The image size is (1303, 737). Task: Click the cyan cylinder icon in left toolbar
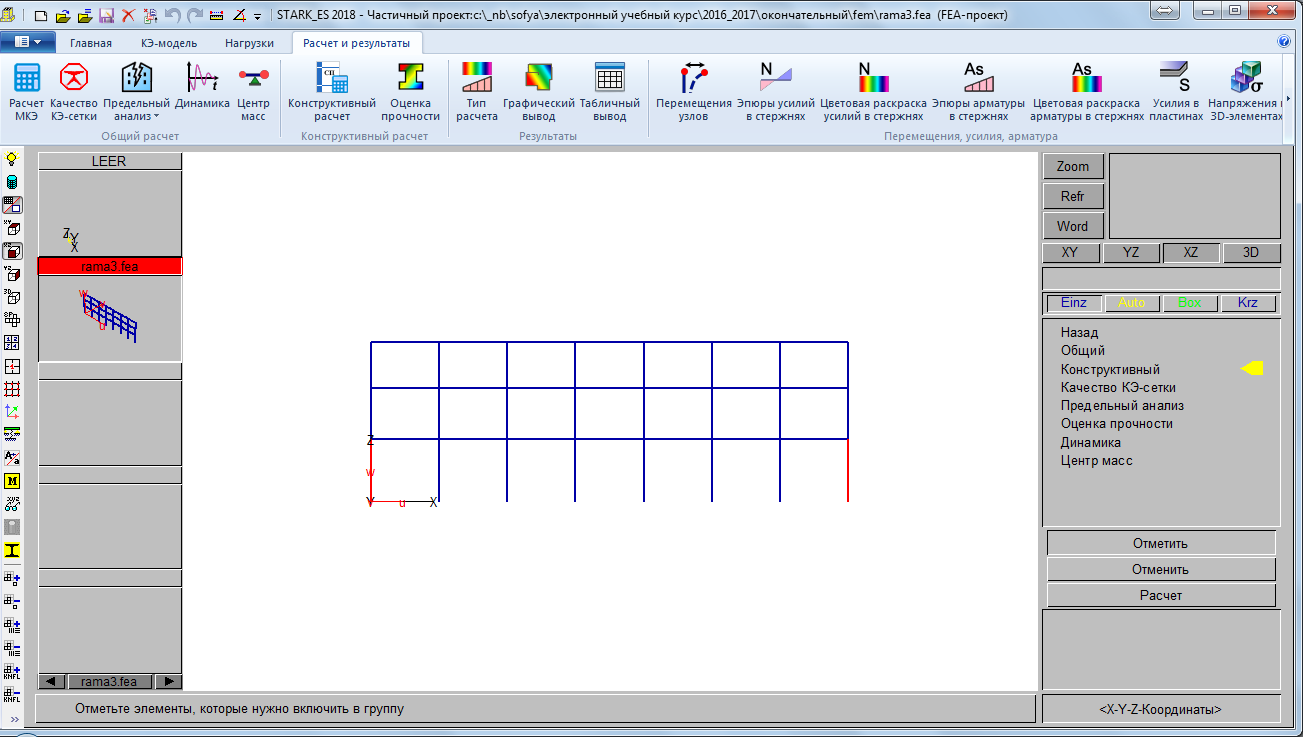(12, 182)
